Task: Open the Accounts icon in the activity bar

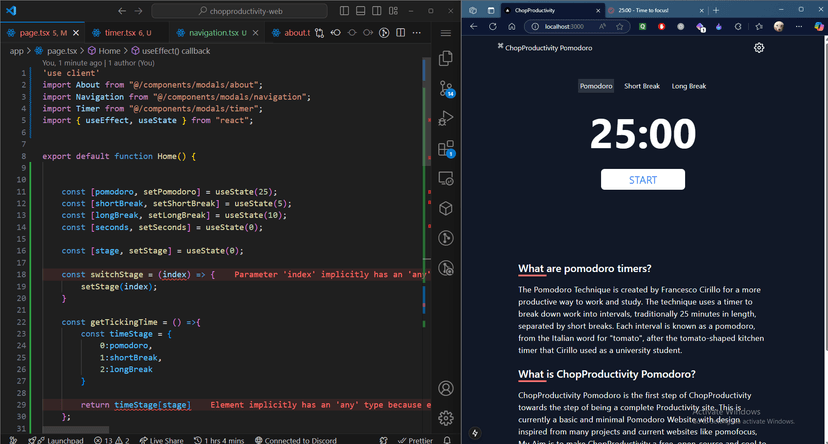Action: (x=446, y=388)
